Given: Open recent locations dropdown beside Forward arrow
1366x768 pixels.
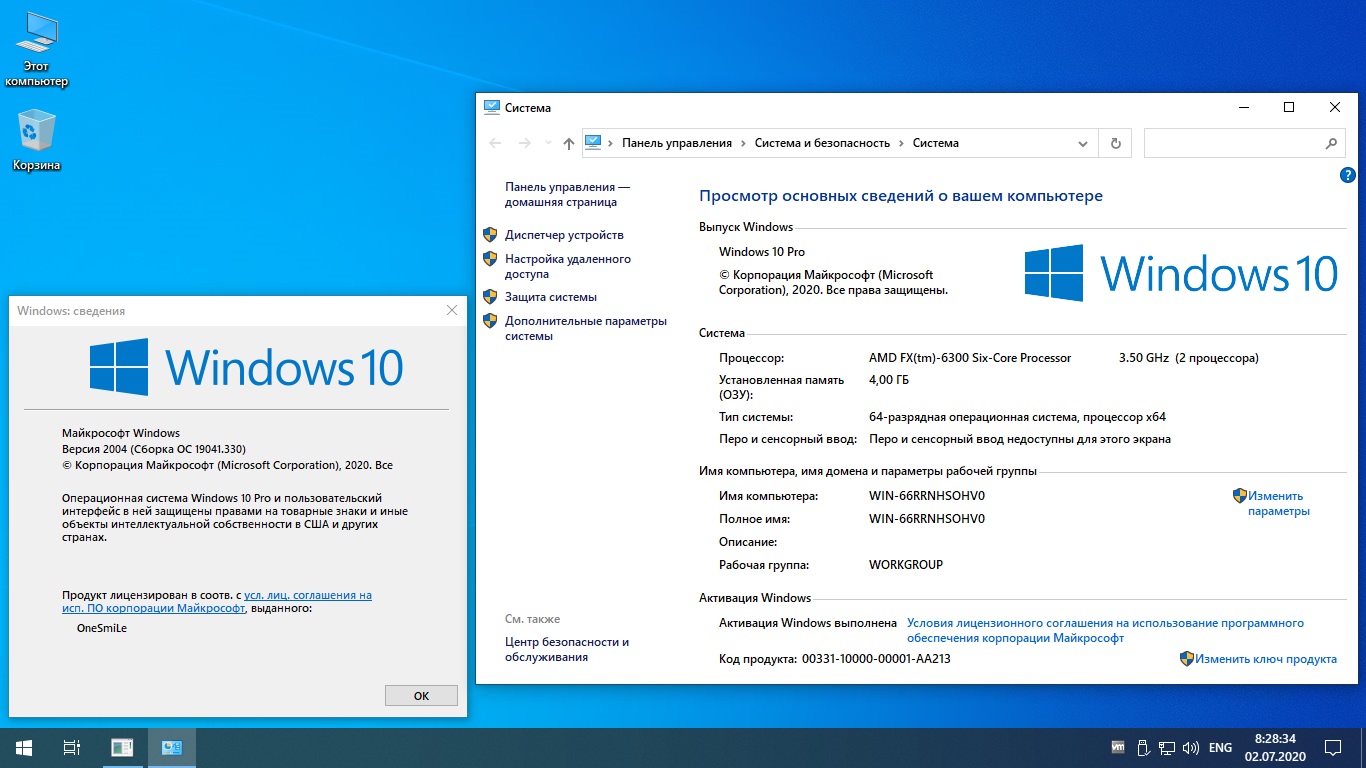Looking at the screenshot, I should click(547, 143).
